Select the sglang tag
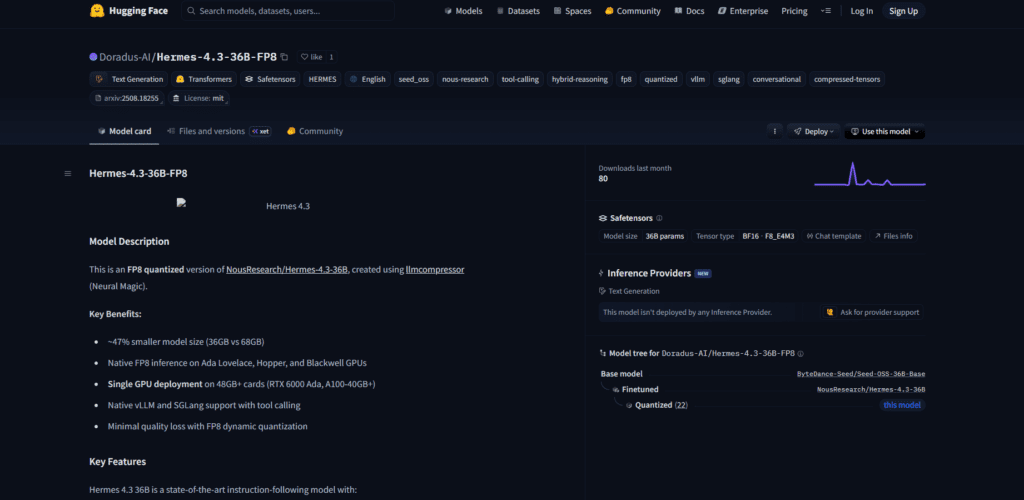The image size is (1024, 500). (x=728, y=79)
